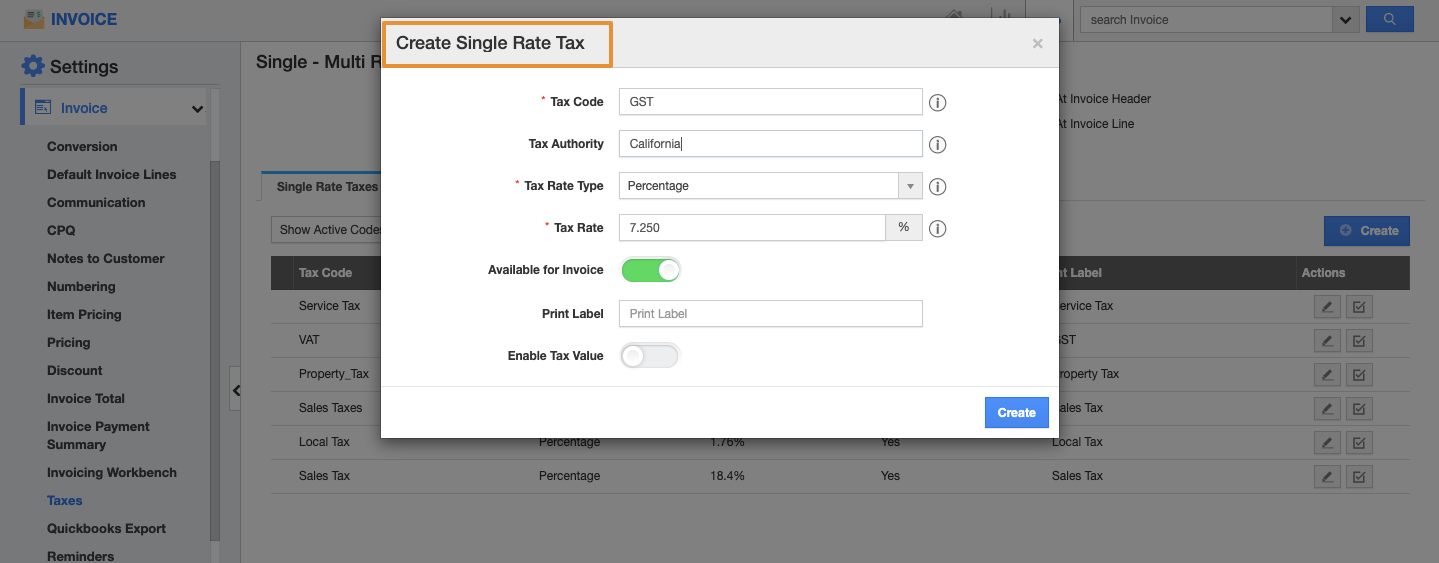Viewport: 1439px width, 563px height.
Task: Click the info icon beside Tax Authority
Action: point(937,145)
